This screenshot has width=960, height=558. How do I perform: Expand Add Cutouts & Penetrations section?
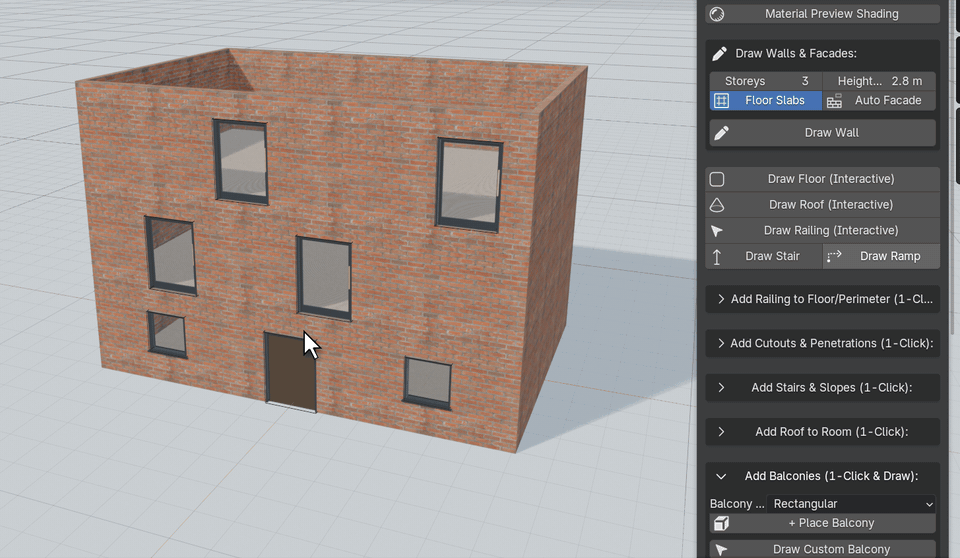[x=822, y=343]
